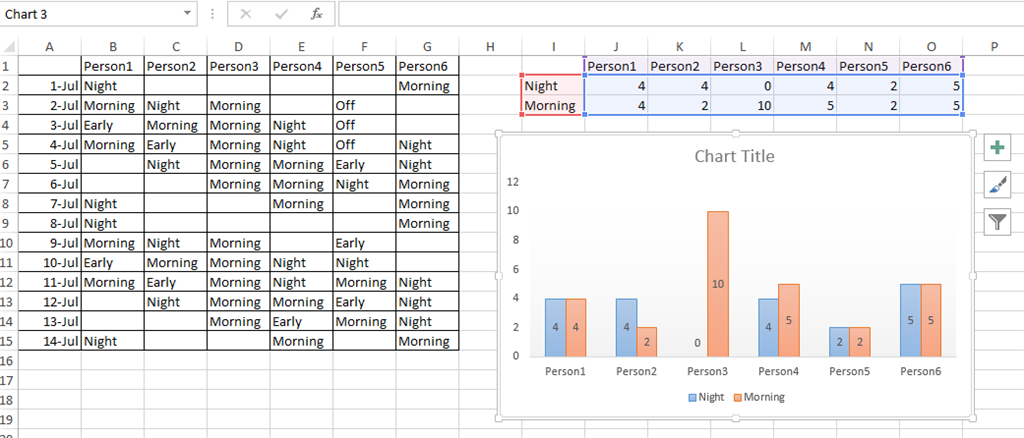
Task: Click the Cancel X icon in formula bar
Action: click(246, 14)
